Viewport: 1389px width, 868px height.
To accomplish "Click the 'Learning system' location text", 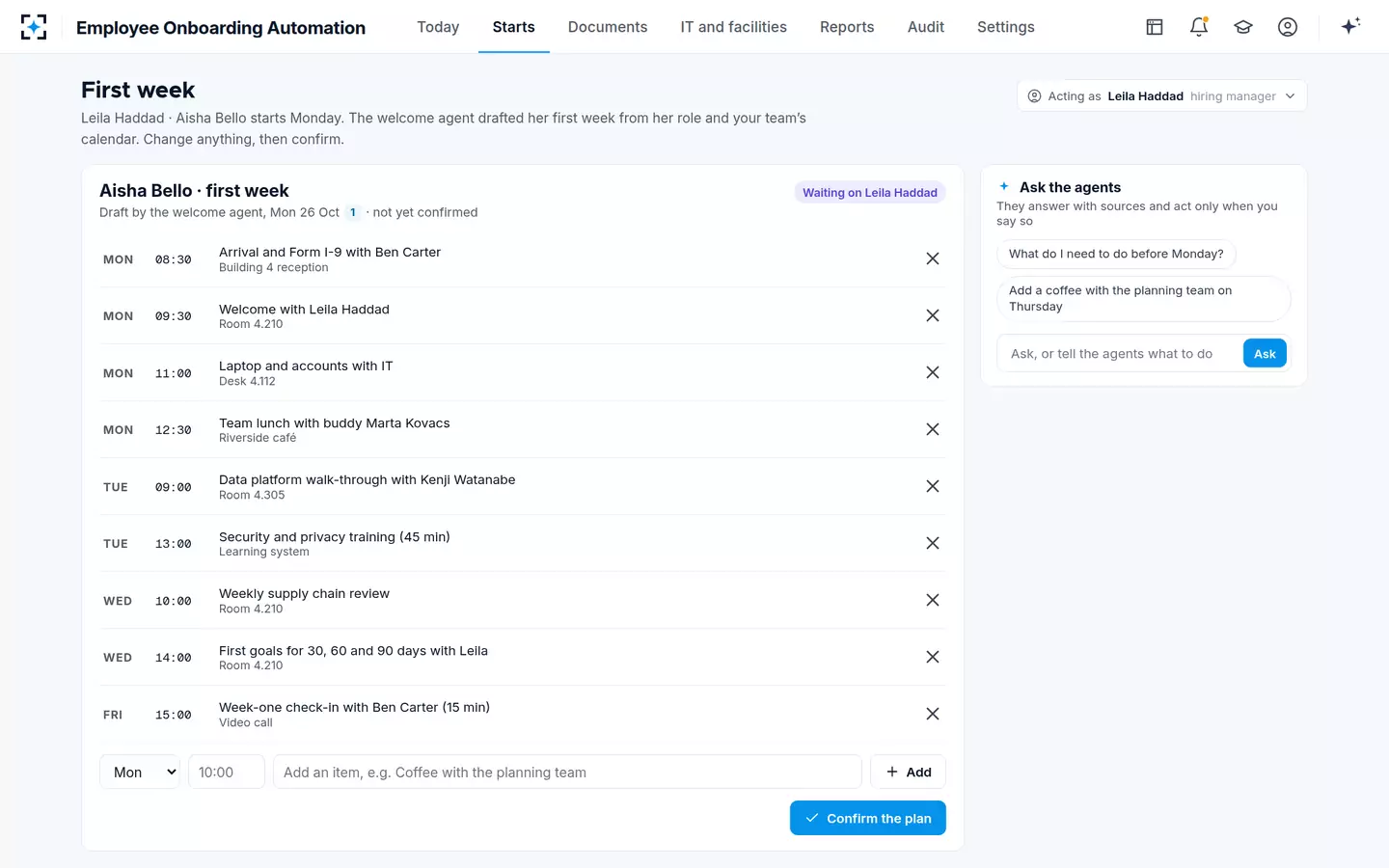I will coord(264,552).
